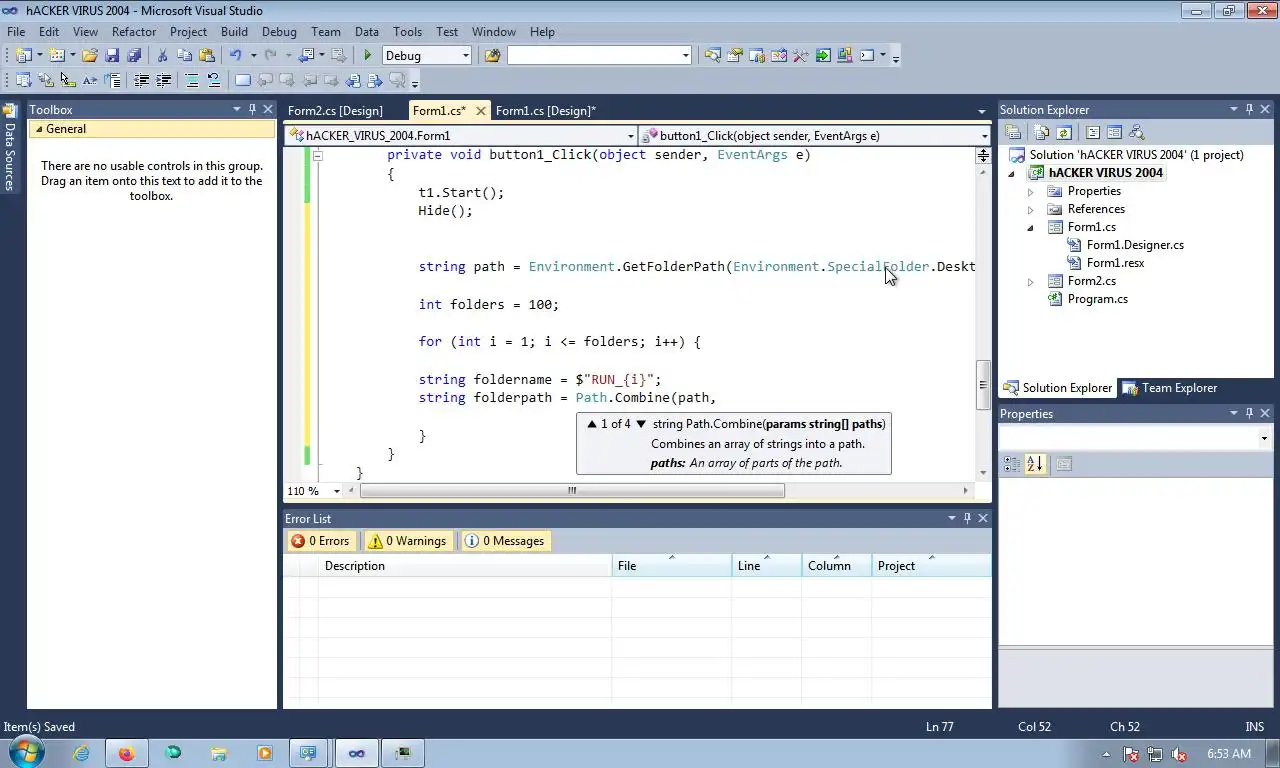Click View Class Diagram icon in Solution Explorer

[1136, 132]
